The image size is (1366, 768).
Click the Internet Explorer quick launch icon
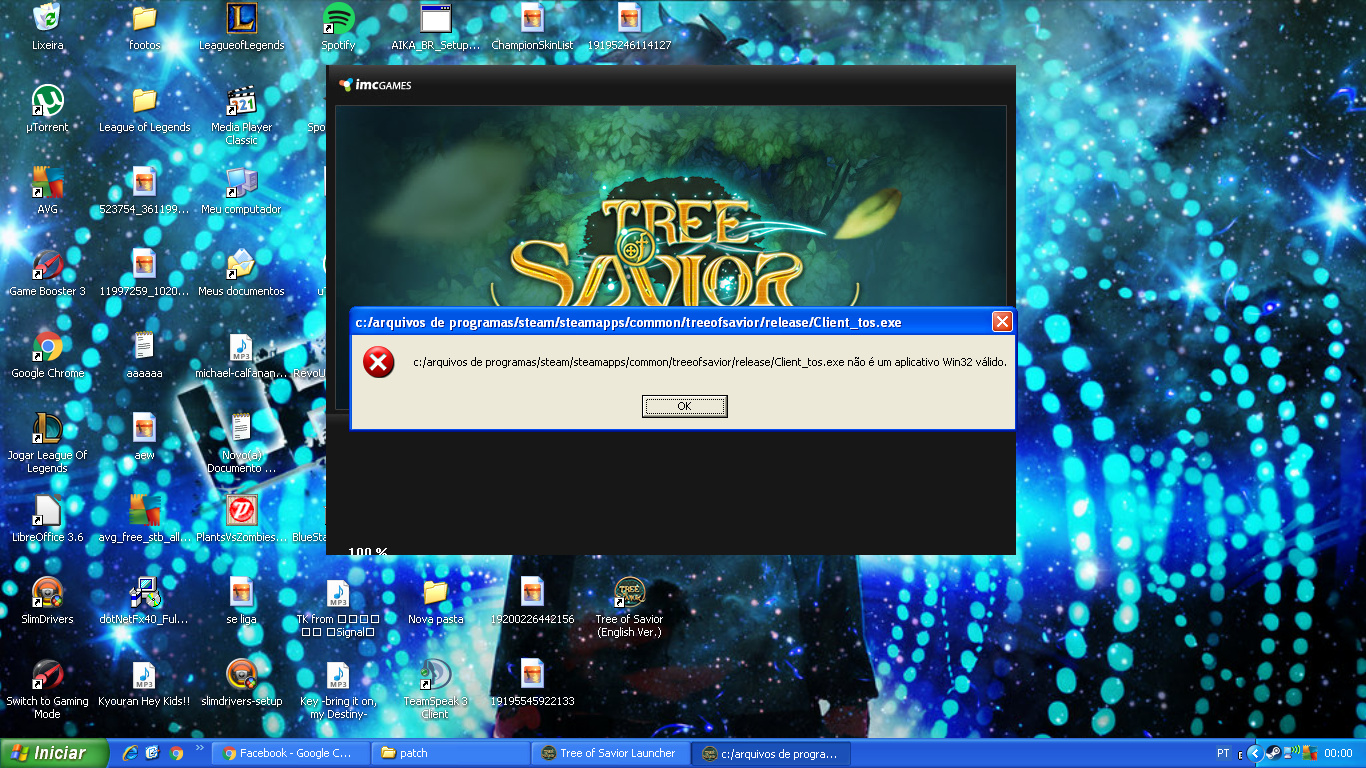coord(129,753)
